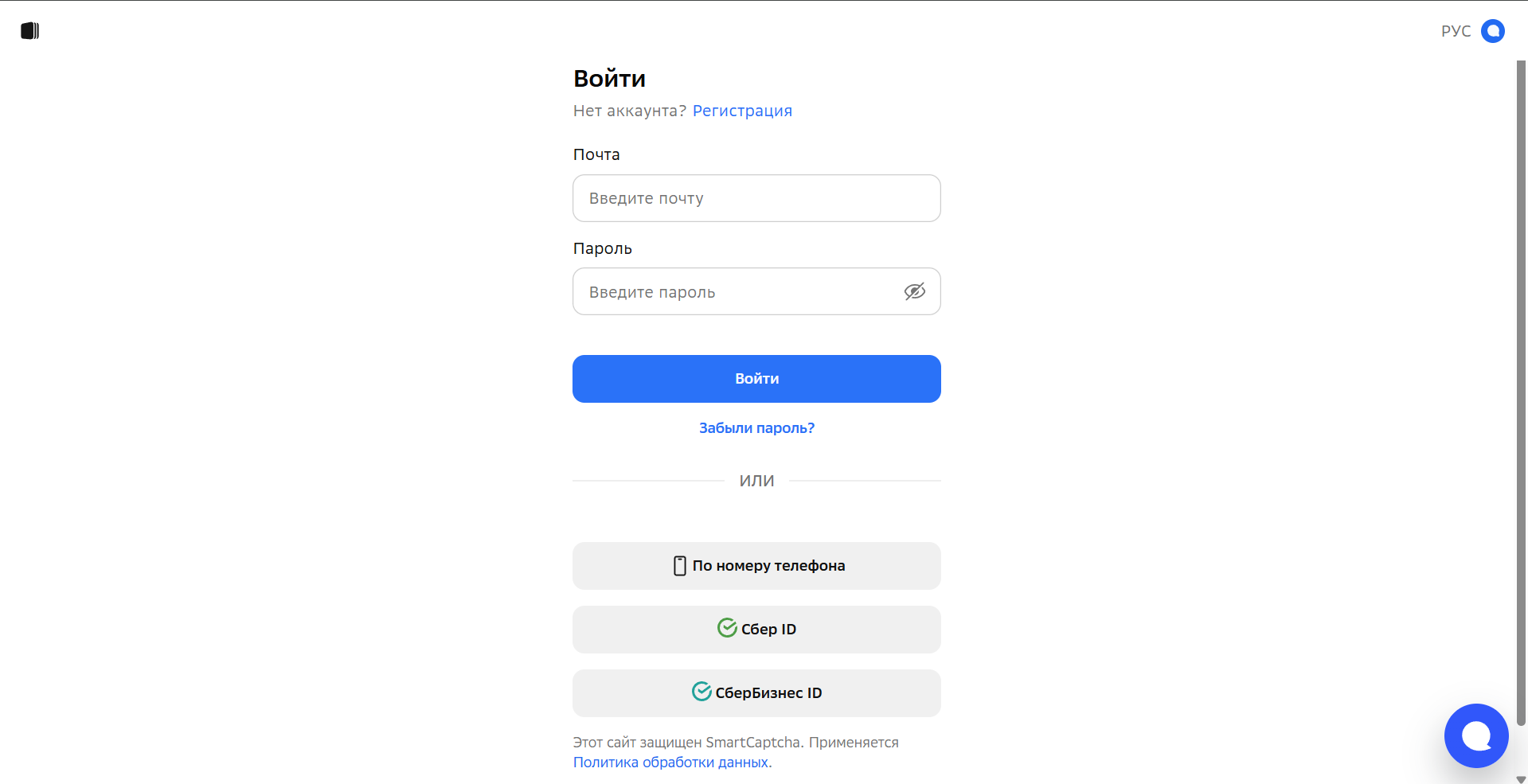
Task: Click the green Сбер ID checkmark logo
Action: tap(727, 628)
